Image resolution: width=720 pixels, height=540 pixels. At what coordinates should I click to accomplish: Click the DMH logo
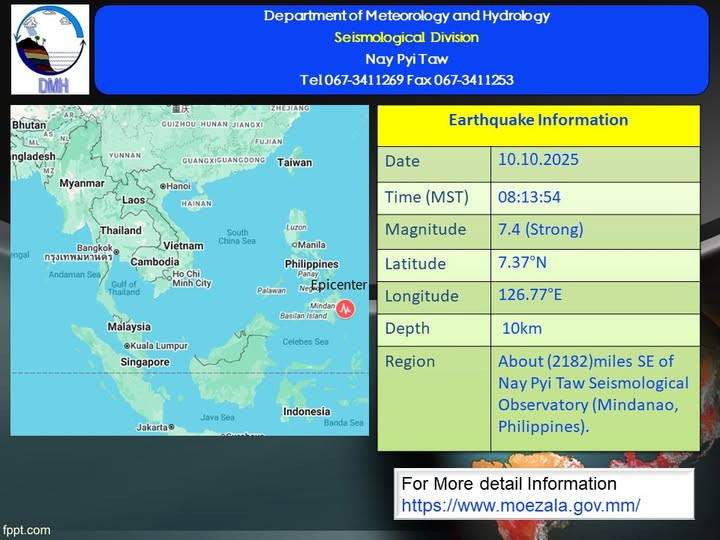(49, 49)
